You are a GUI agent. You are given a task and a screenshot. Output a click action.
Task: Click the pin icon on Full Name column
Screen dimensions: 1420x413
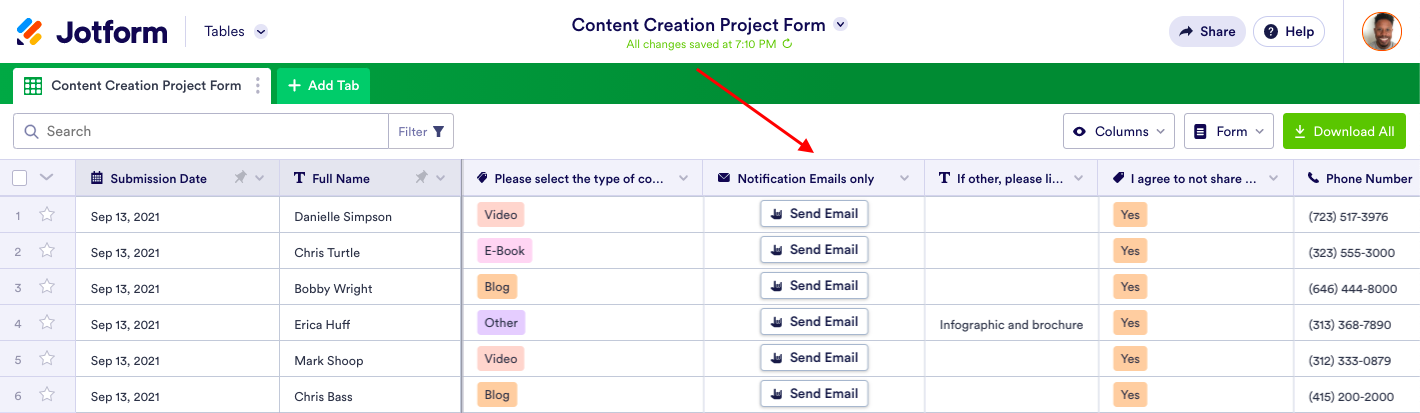422,178
